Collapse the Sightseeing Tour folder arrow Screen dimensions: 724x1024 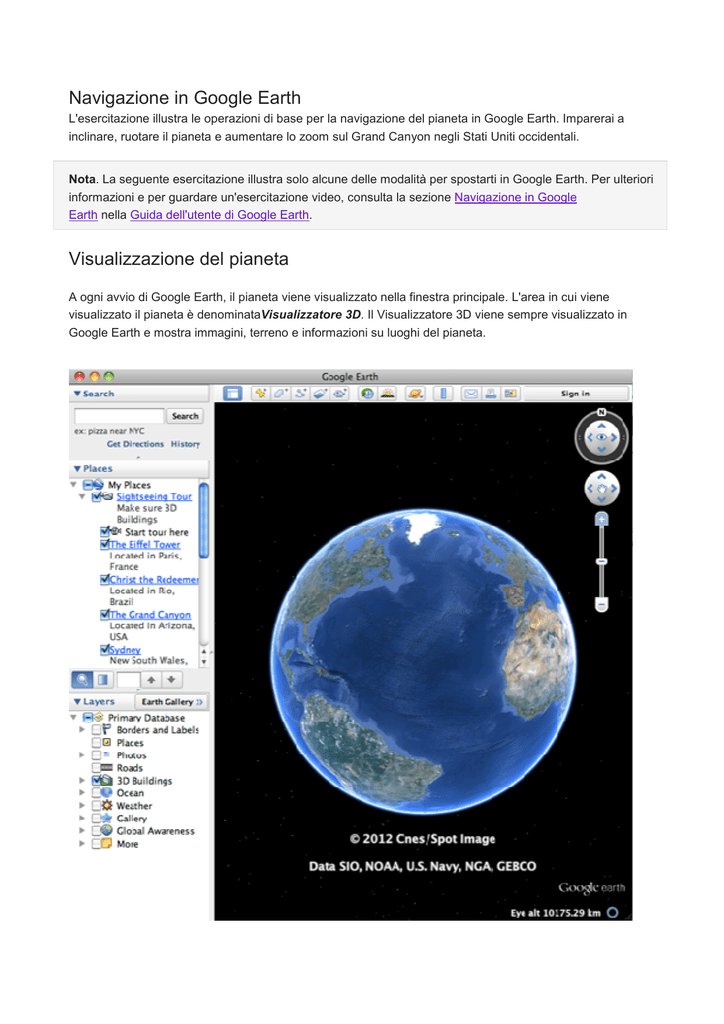tap(82, 497)
